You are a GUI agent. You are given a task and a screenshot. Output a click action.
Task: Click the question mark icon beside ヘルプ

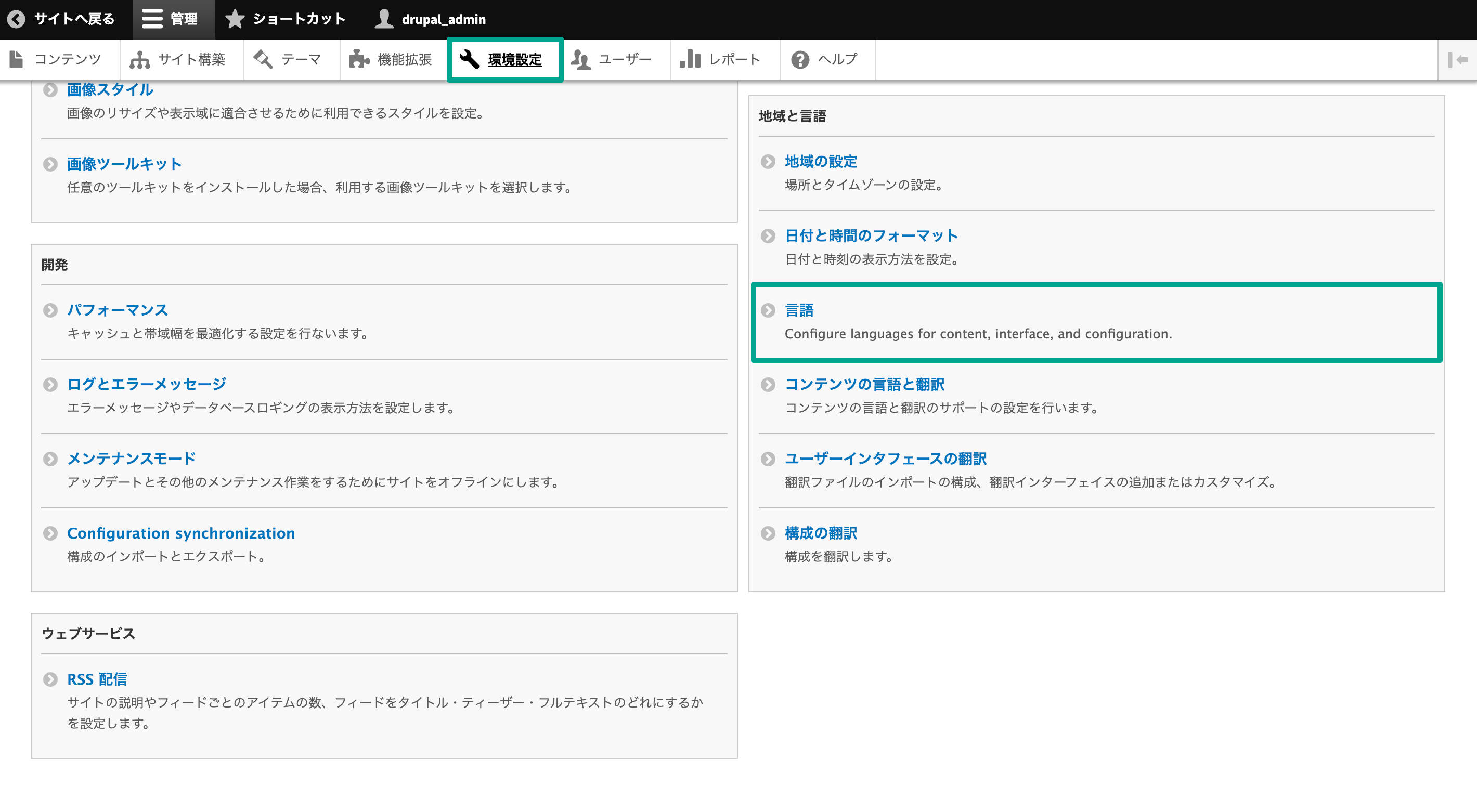(800, 59)
